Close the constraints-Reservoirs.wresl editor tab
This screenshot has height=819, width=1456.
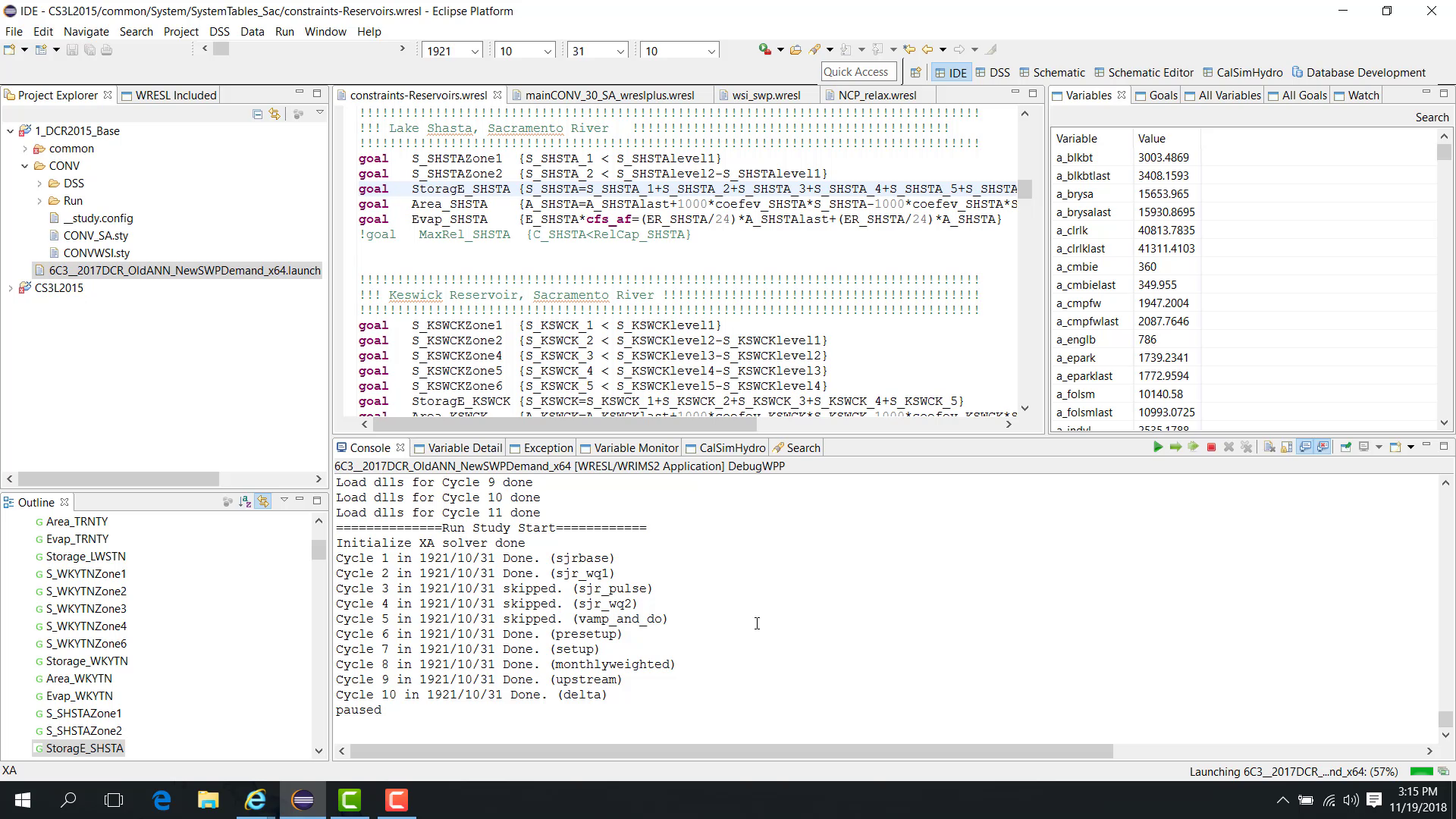click(x=497, y=95)
